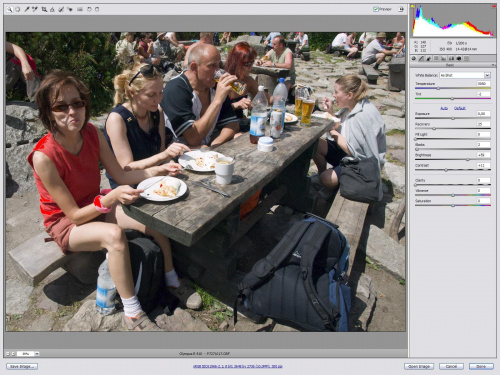Select the Straighten tool
Screen dimensions: 500x375
[x=52, y=9]
